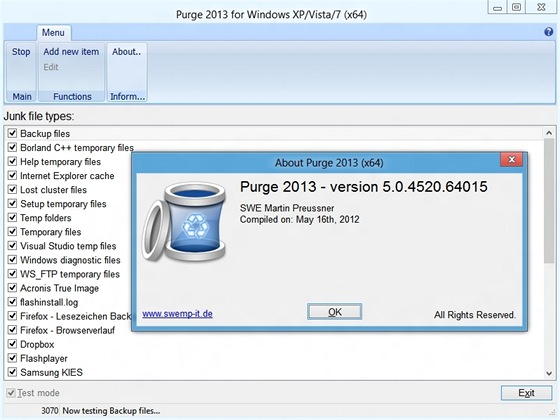This screenshot has height=420, width=560.
Task: Toggle Setup temporary files checkbox
Action: tap(12, 204)
